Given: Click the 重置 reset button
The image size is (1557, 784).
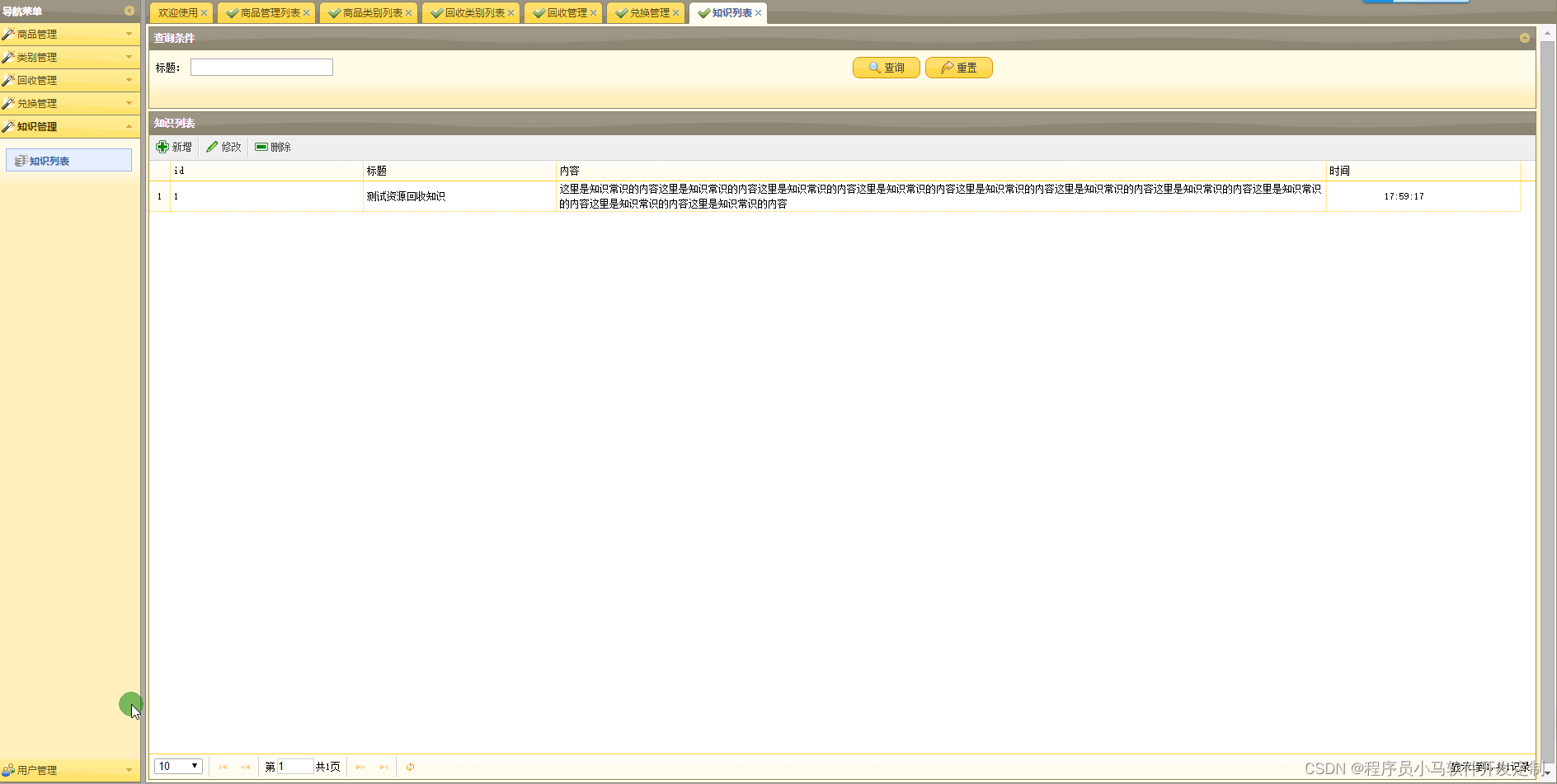Looking at the screenshot, I should (x=959, y=68).
